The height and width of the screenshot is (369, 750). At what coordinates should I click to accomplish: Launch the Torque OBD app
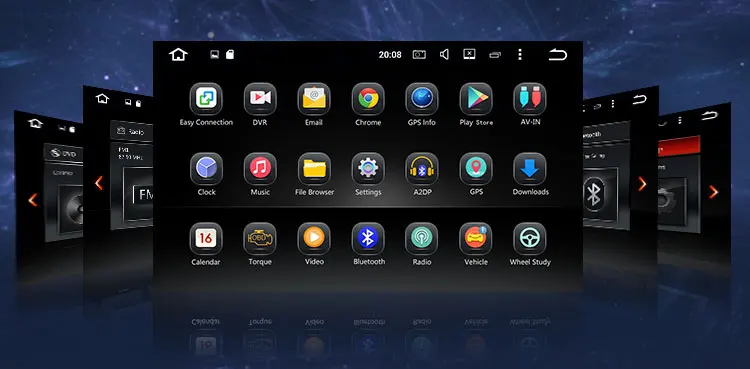[260, 239]
